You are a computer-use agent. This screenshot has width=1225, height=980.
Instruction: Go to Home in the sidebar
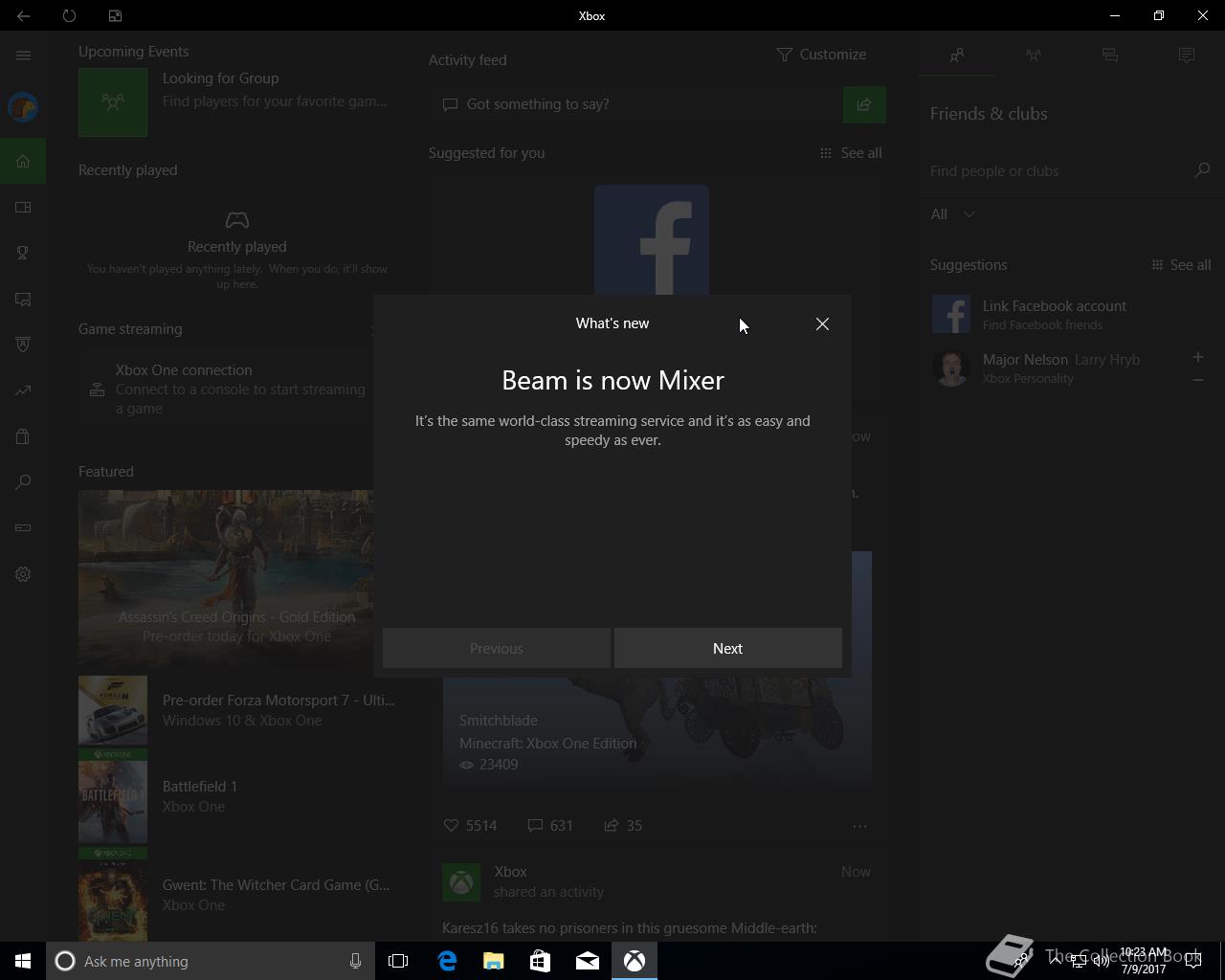(23, 161)
